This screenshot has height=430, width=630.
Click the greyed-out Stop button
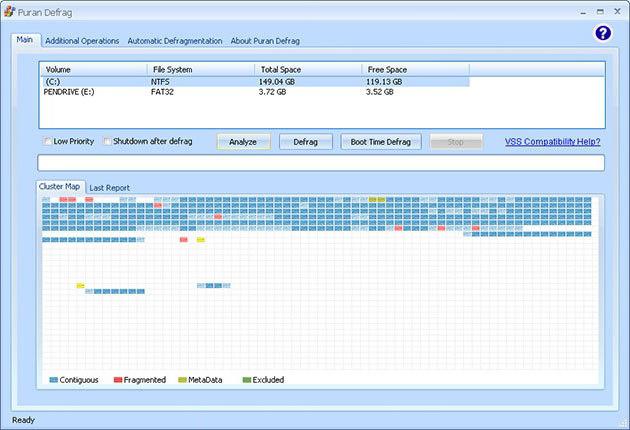point(456,142)
